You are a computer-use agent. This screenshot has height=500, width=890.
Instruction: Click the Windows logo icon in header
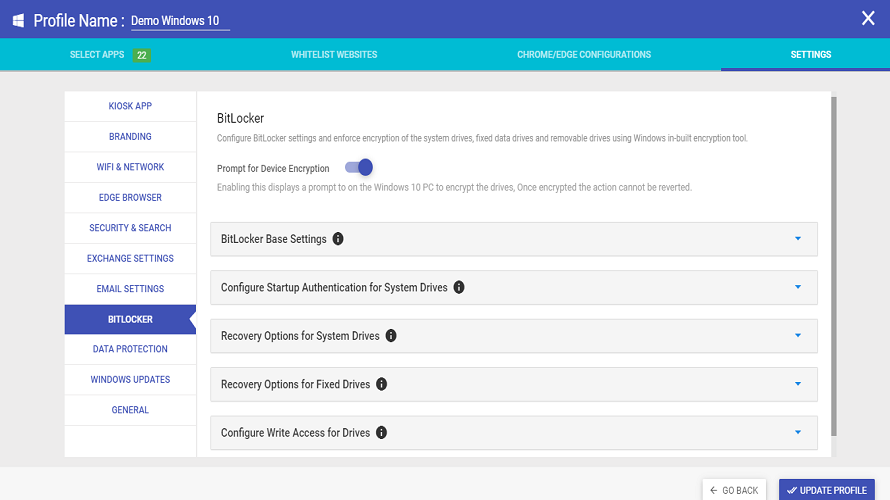tap(18, 20)
